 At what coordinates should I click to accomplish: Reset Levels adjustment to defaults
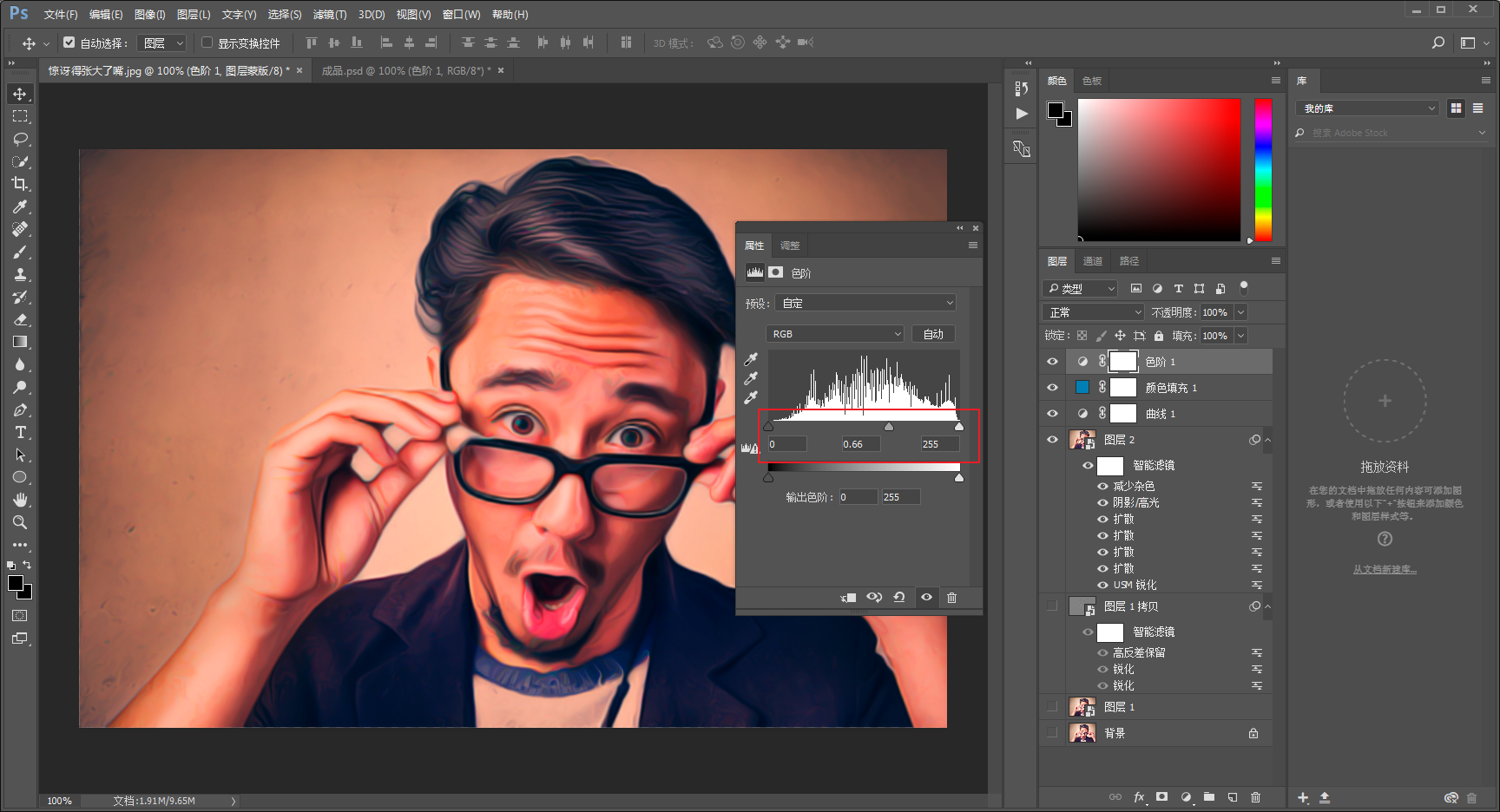point(899,598)
